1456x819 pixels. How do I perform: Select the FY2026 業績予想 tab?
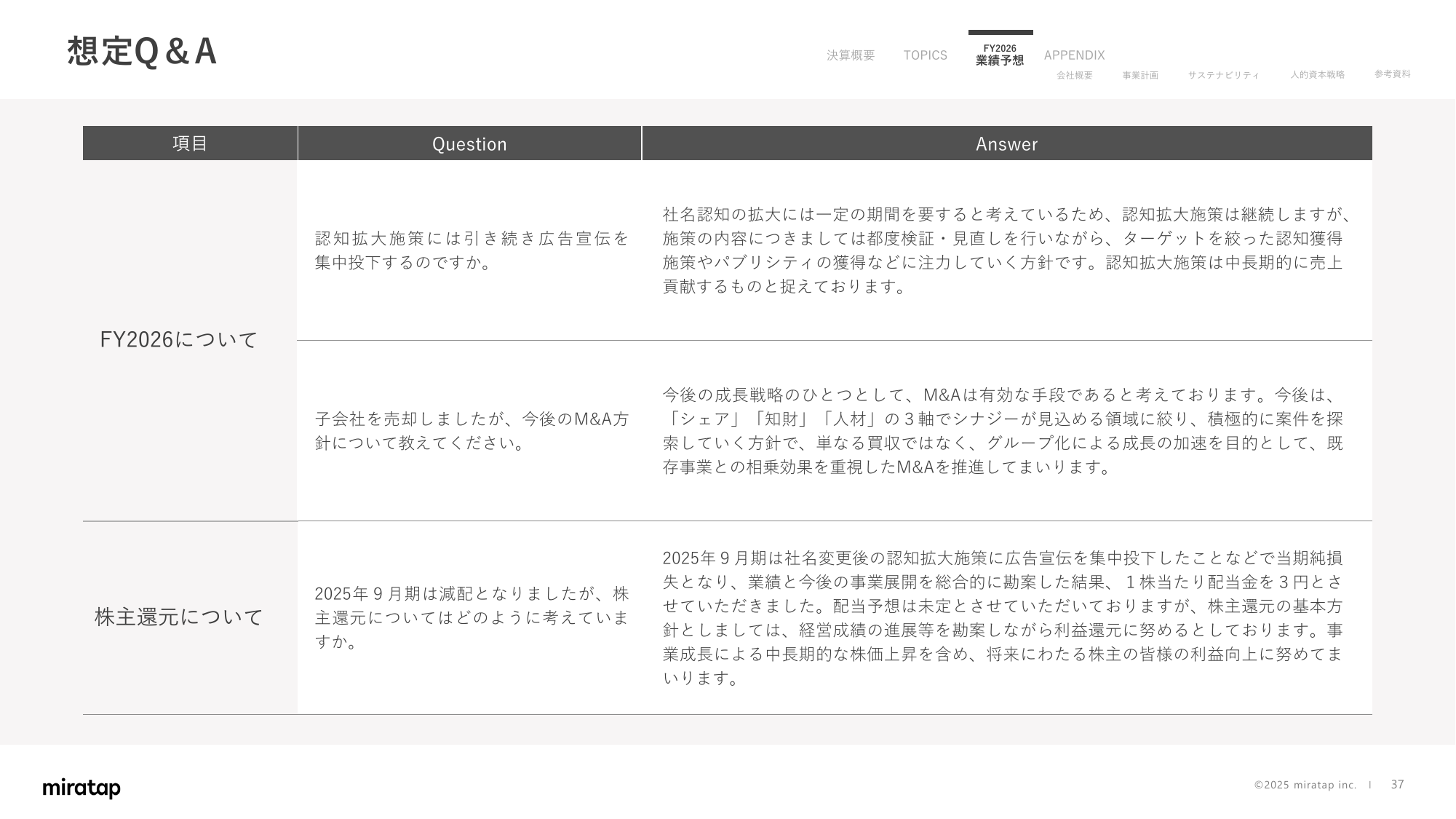1000,55
